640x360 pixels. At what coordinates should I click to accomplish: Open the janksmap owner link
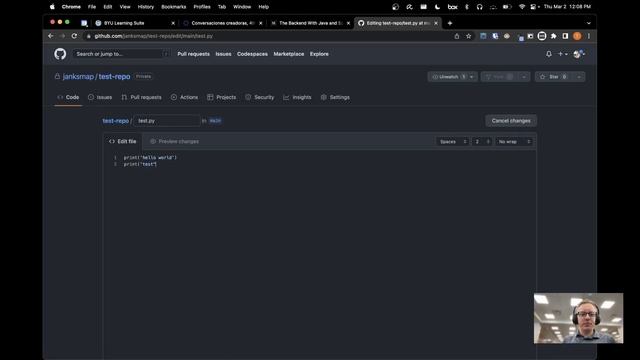(78, 76)
